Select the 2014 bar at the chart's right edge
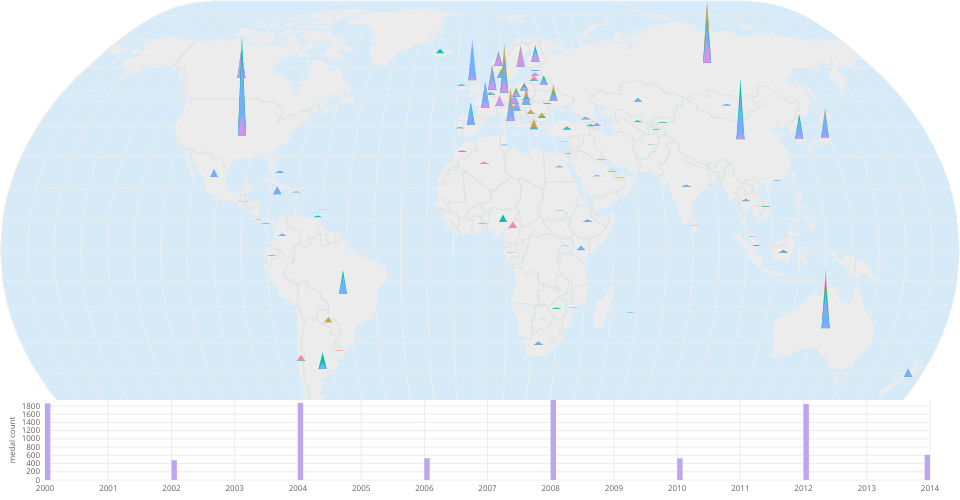Viewport: 960px width, 500px height. tap(927, 467)
